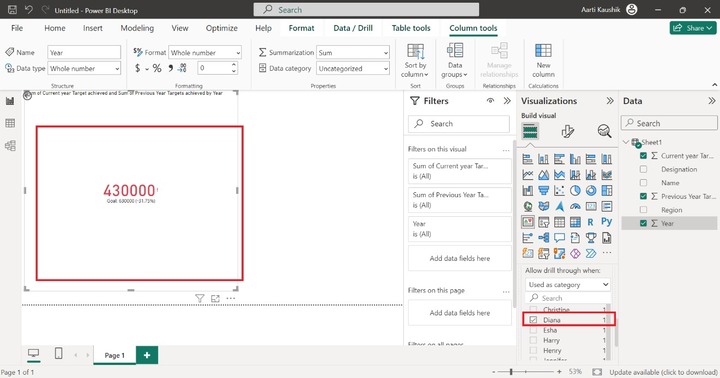Check the Name field
This screenshot has width=720, height=378.
pyautogui.click(x=643, y=183)
